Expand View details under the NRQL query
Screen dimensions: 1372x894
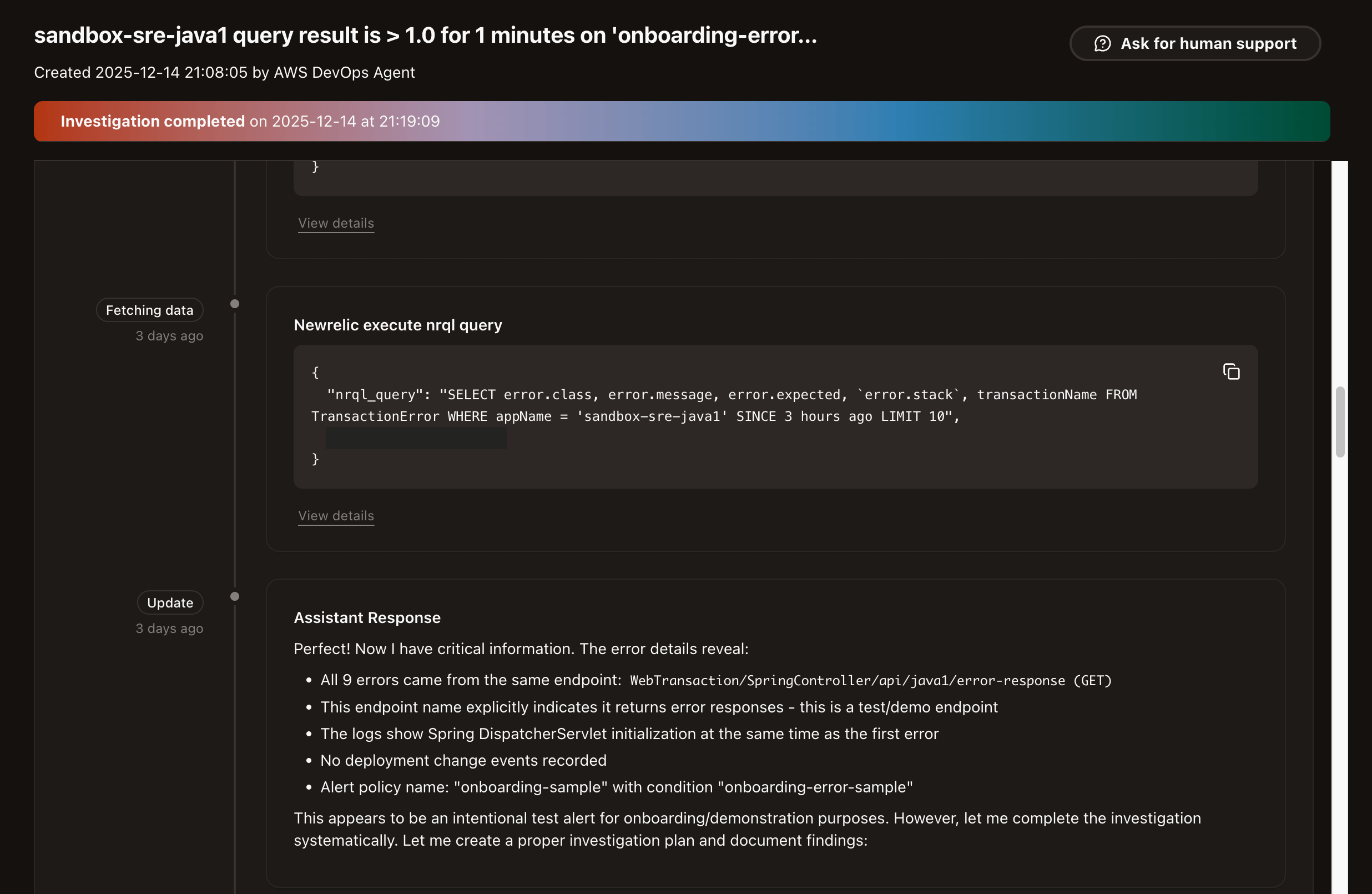pyautogui.click(x=335, y=516)
